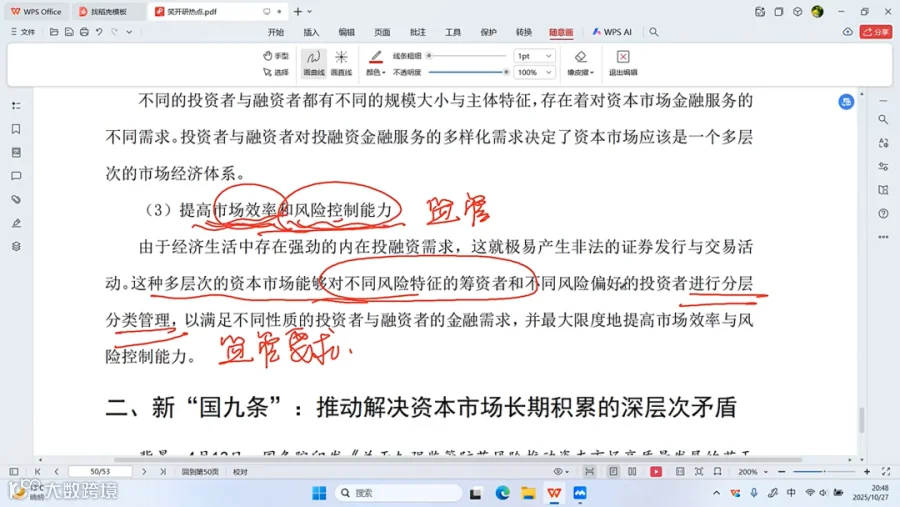900x507 pixels.
Task: Click the 退出编辑 exit editing icon
Action: pos(623,57)
